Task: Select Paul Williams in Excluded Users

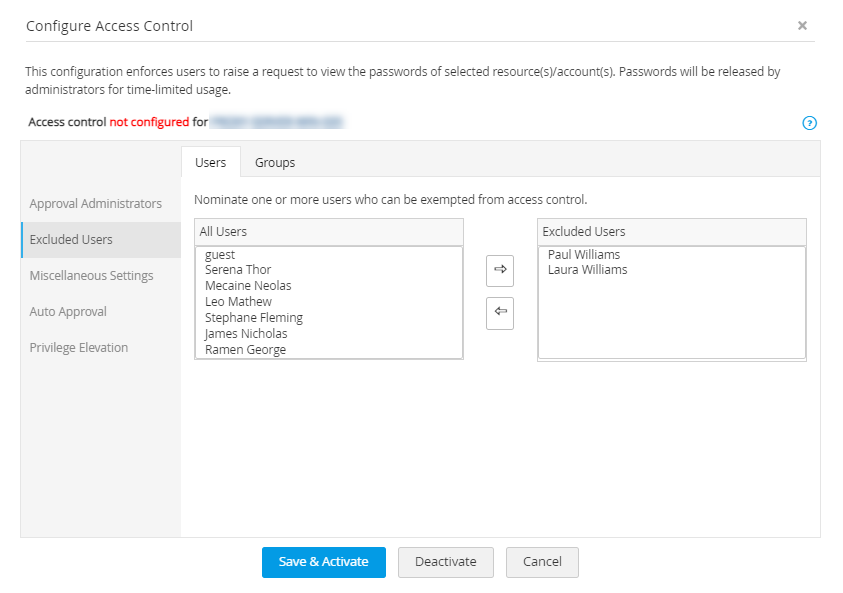Action: tap(584, 254)
